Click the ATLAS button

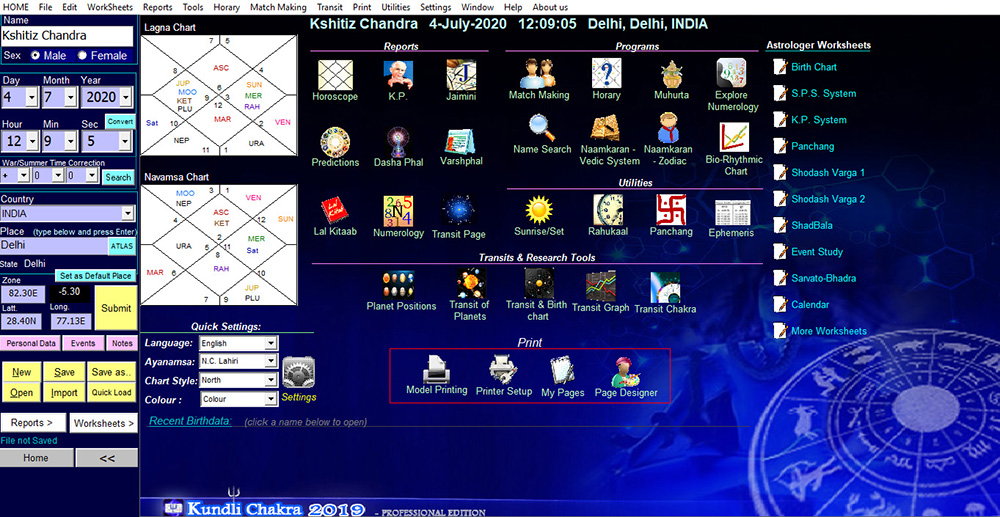pos(121,245)
